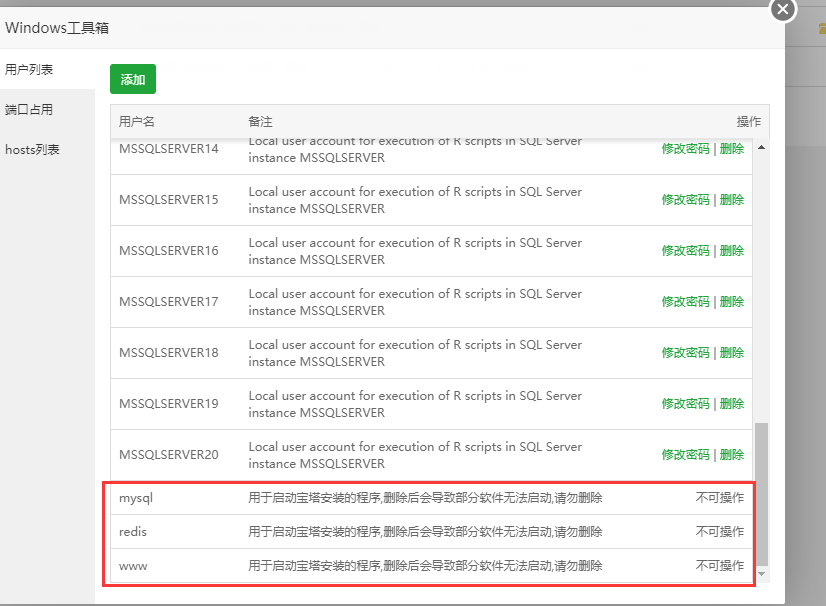Image resolution: width=826 pixels, height=606 pixels.
Task: Click the Windows工具箱 dialog title
Action: pyautogui.click(x=57, y=27)
